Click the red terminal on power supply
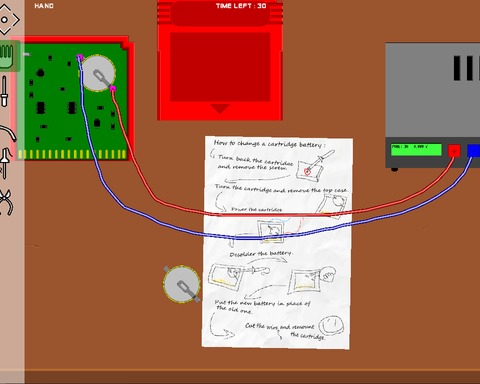This screenshot has height=384, width=480. 454,151
